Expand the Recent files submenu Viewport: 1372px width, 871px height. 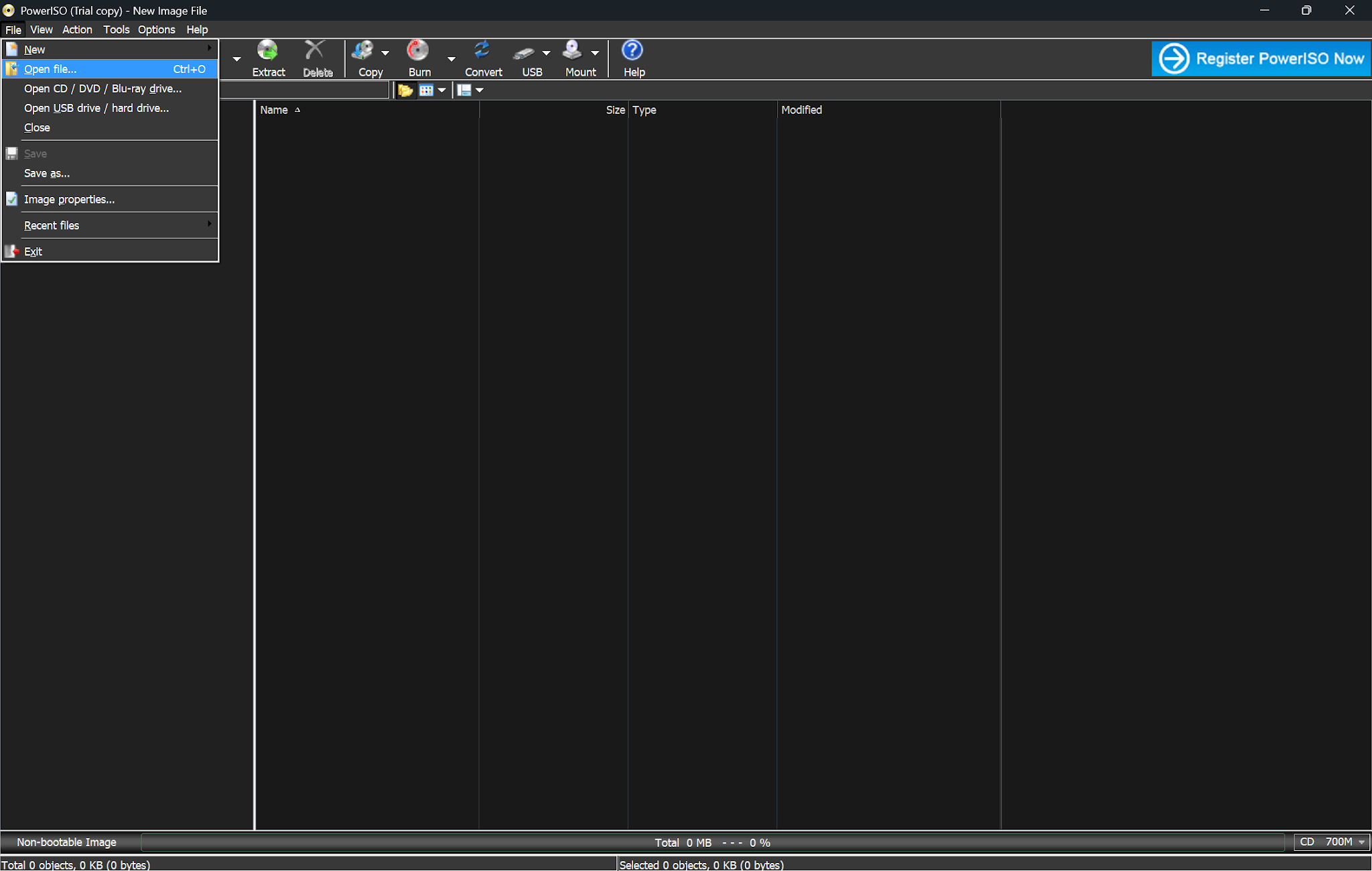[x=111, y=225]
